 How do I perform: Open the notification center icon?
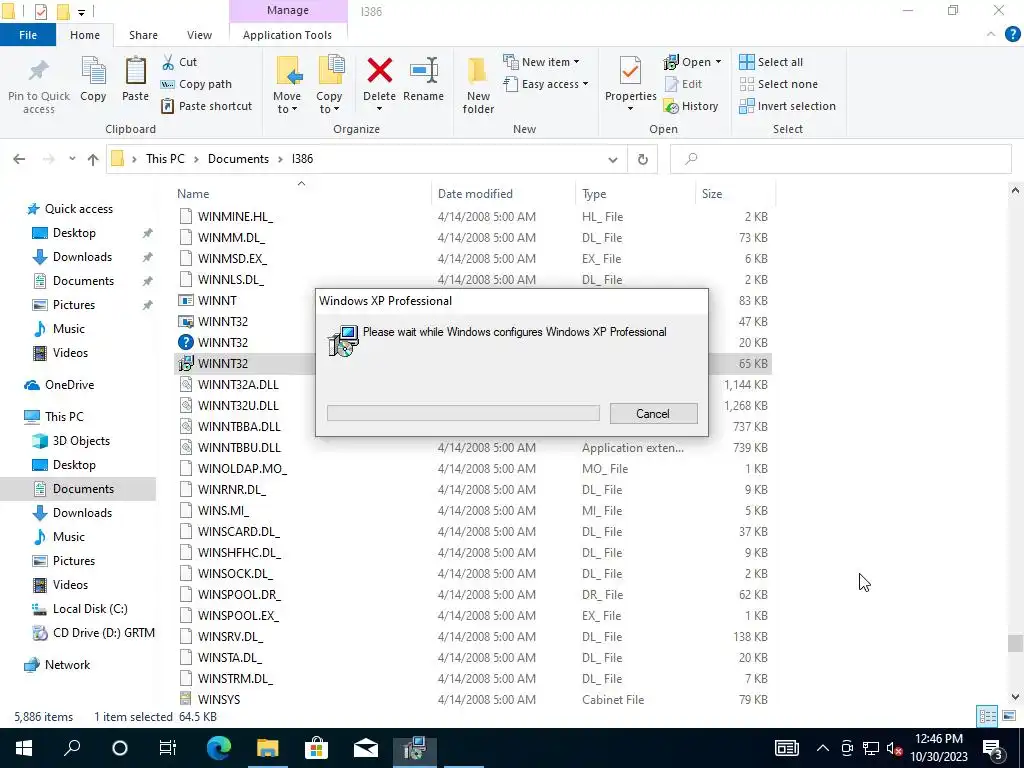tap(993, 748)
